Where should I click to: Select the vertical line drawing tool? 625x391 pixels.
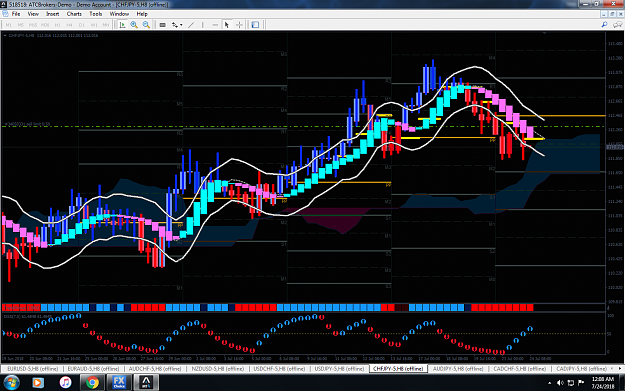click(x=202, y=25)
